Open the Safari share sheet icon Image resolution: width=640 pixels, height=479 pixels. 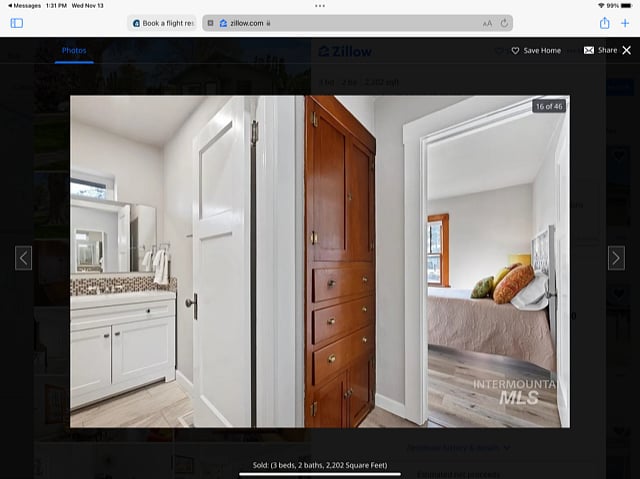[604, 23]
